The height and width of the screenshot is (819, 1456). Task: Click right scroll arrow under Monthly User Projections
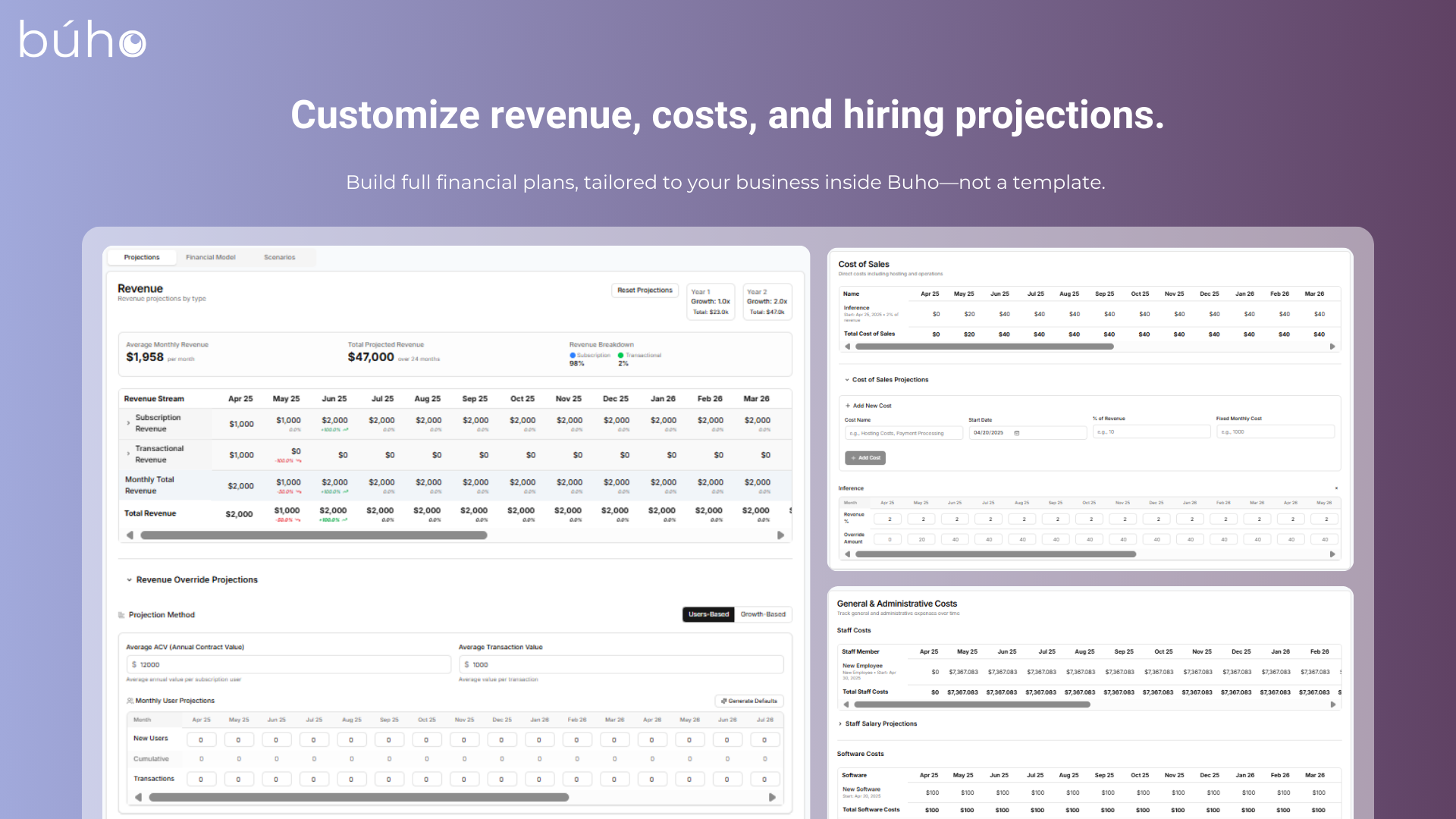772,797
